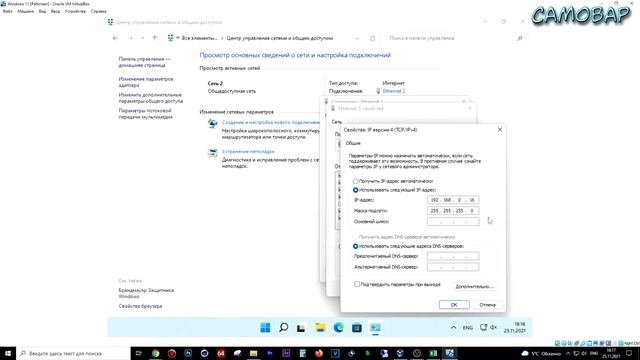Open Microsoft Store on the Windows 11 taskbar
The image size is (640, 360).
pos(357,328)
